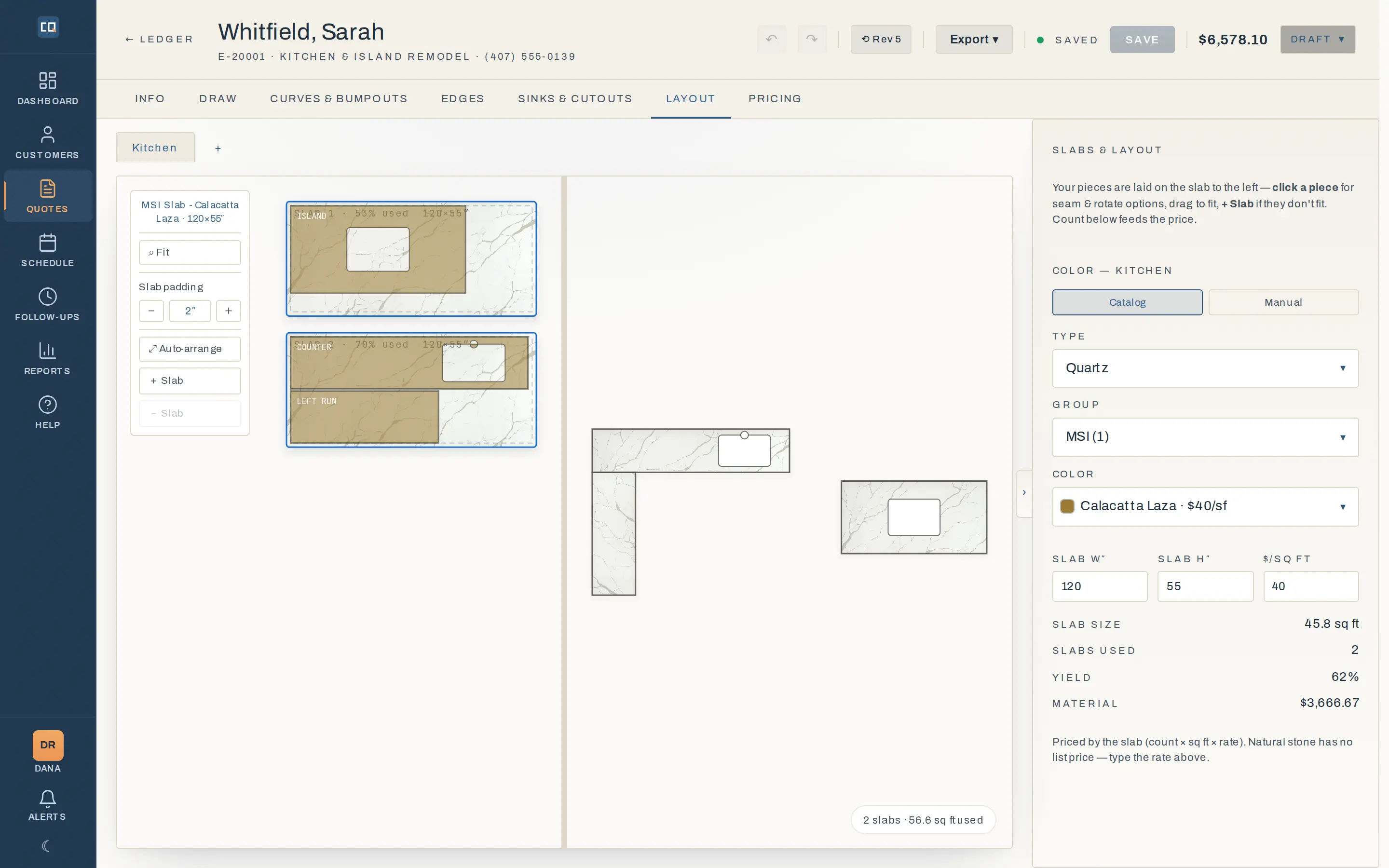Click the Whitfield, Sarah title

coord(301,31)
